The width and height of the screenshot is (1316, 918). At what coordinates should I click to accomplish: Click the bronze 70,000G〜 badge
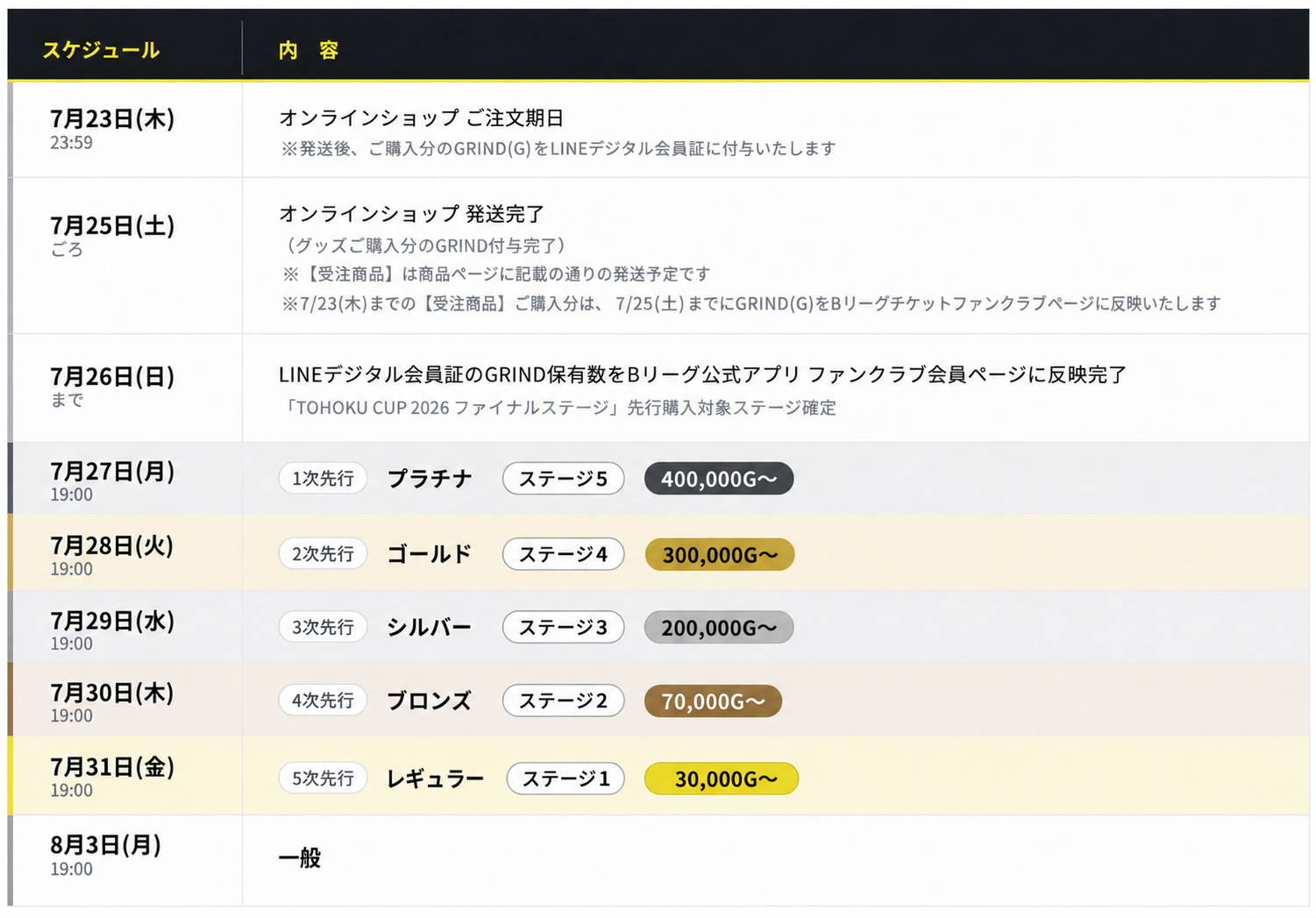pos(713,701)
